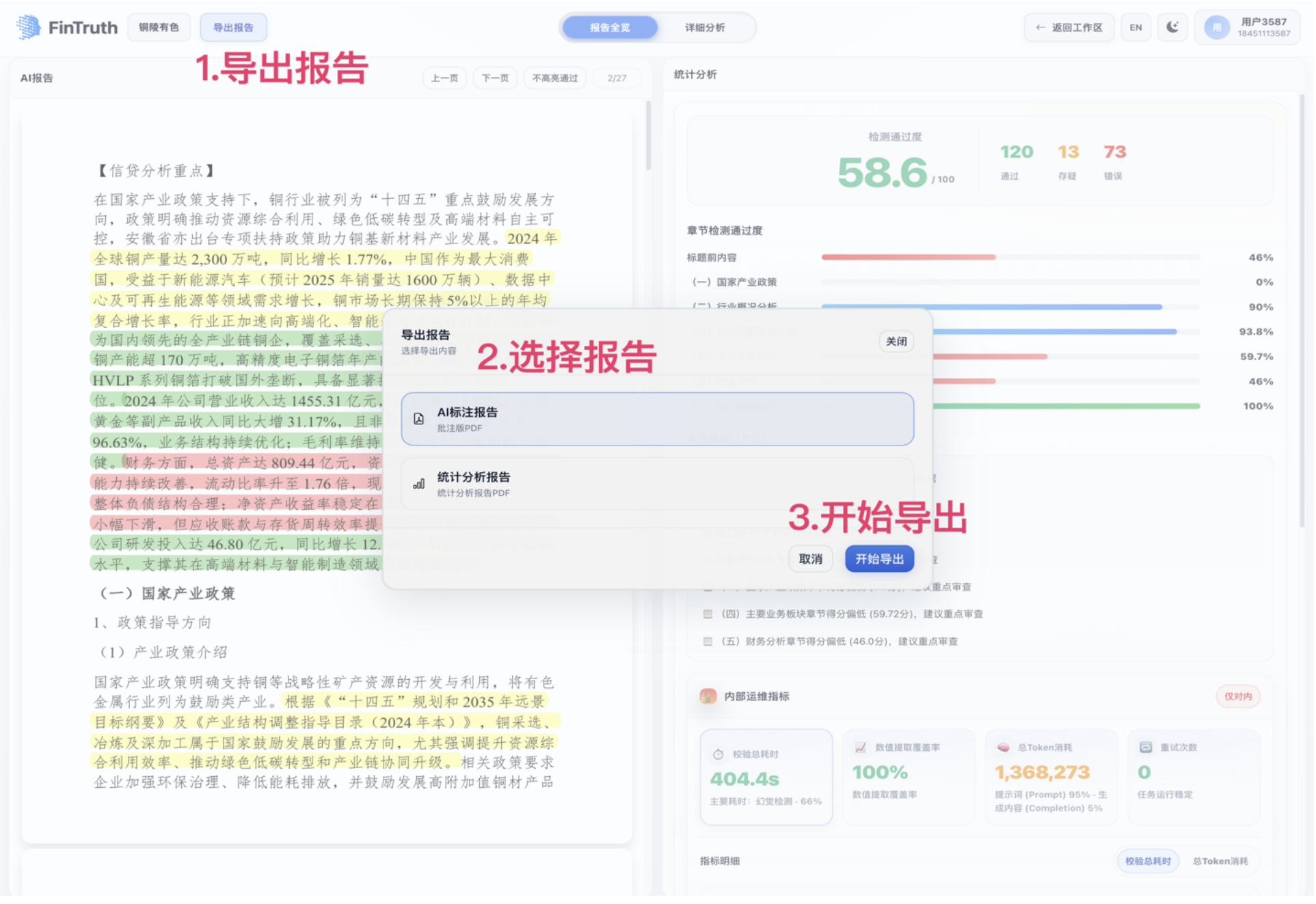Click the FinTruth logo icon
This screenshot has width=1316, height=904.
pos(28,27)
